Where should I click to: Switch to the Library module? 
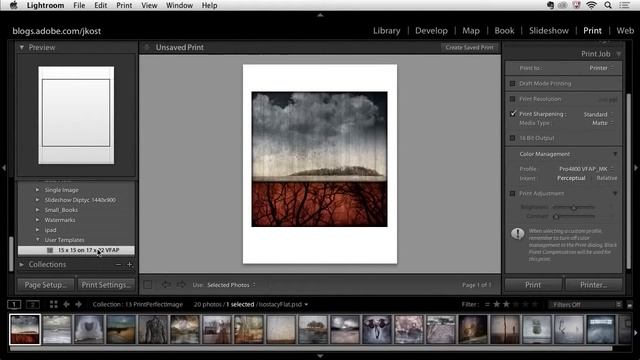click(x=387, y=31)
